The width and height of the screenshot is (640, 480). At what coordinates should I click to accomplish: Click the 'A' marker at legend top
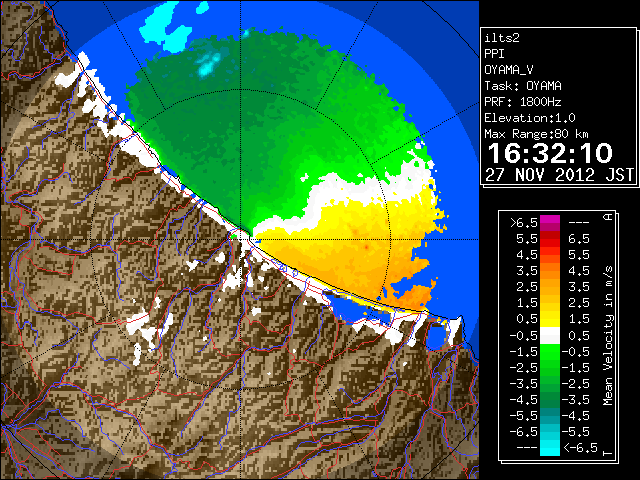coord(608,216)
